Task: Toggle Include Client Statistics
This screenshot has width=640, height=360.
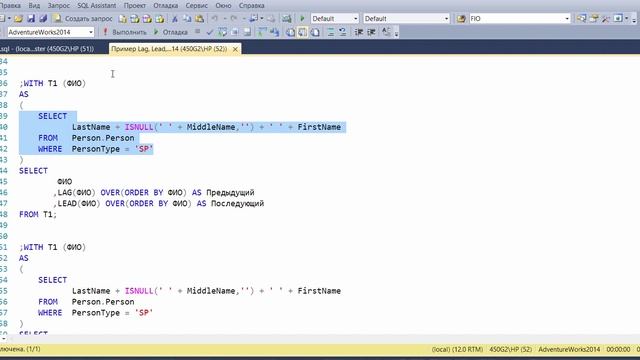Action: (274, 32)
